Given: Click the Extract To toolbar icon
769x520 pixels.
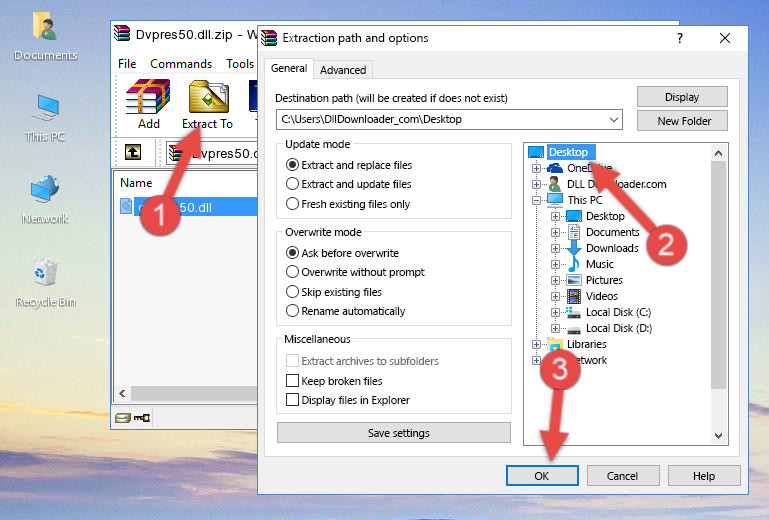Looking at the screenshot, I should pyautogui.click(x=208, y=97).
